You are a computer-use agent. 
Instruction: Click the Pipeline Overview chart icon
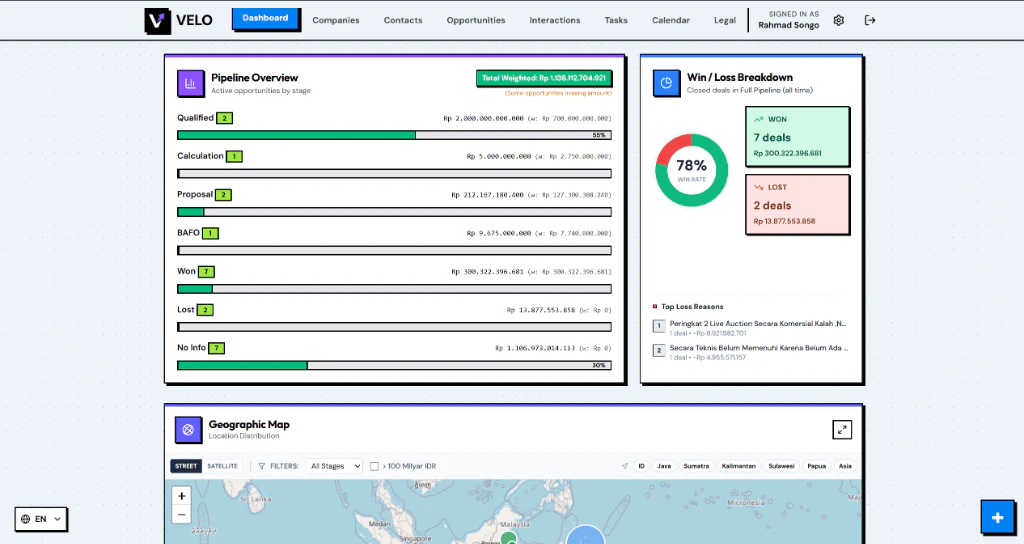191,84
